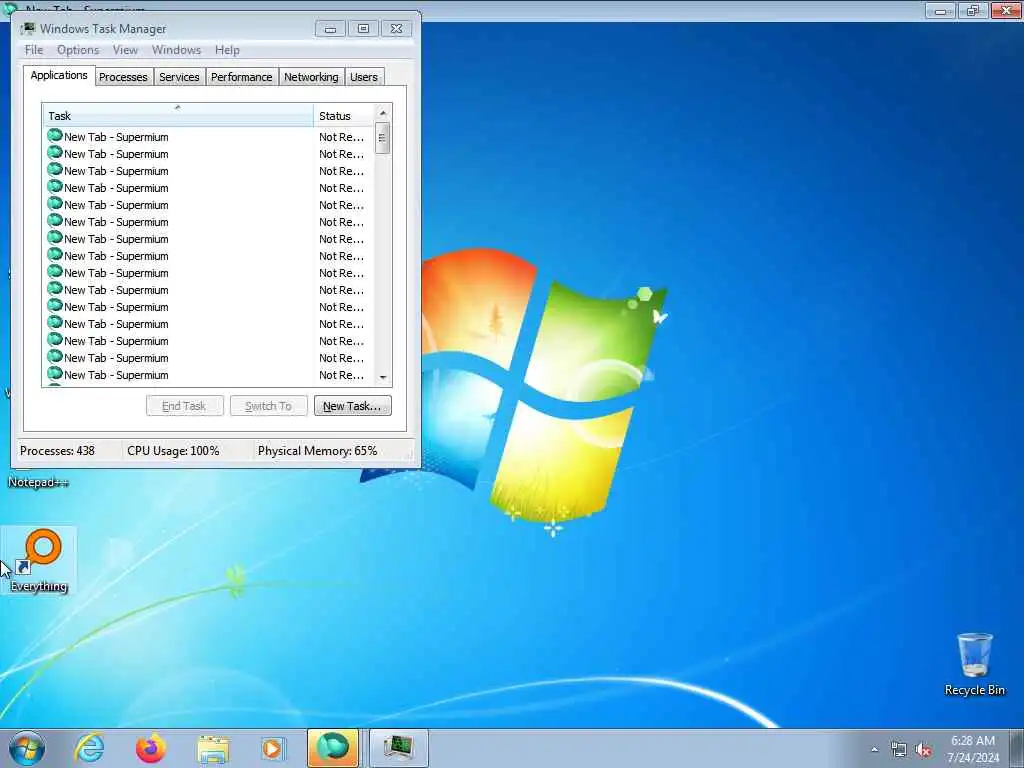Minimize the background Supermium window

click(940, 10)
